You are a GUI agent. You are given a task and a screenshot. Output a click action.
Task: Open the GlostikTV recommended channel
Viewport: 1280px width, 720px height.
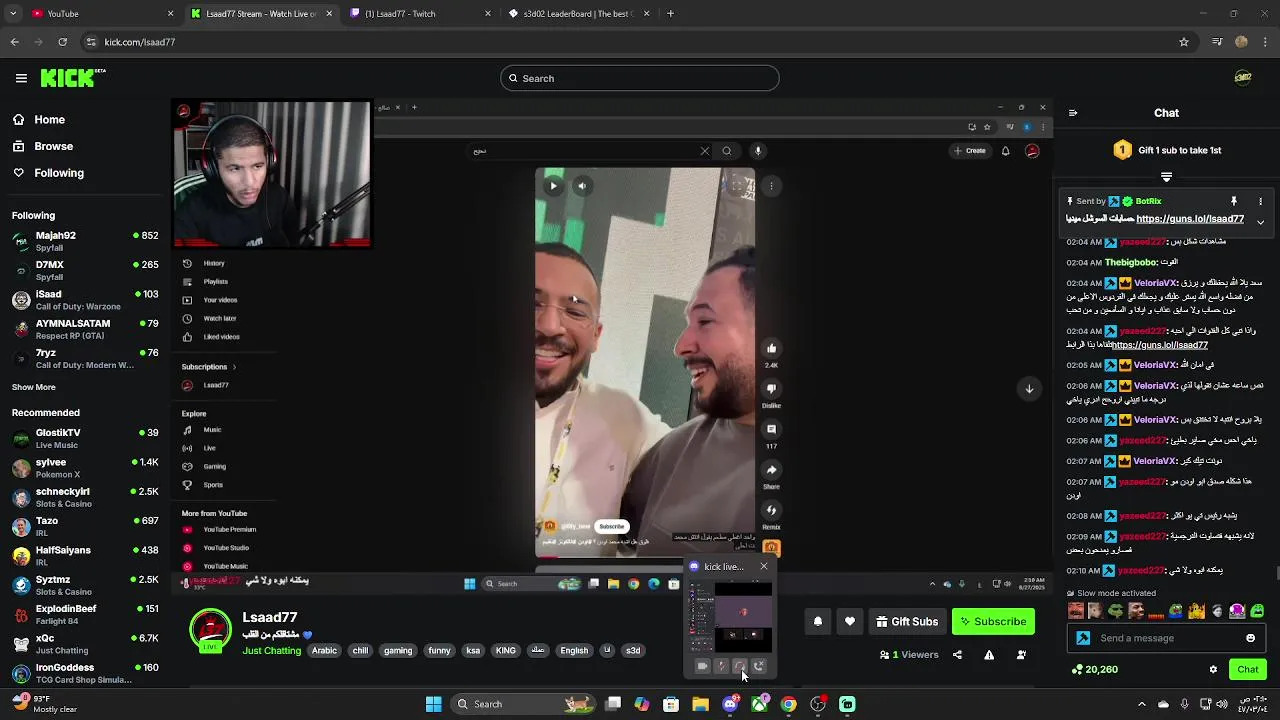coord(85,438)
